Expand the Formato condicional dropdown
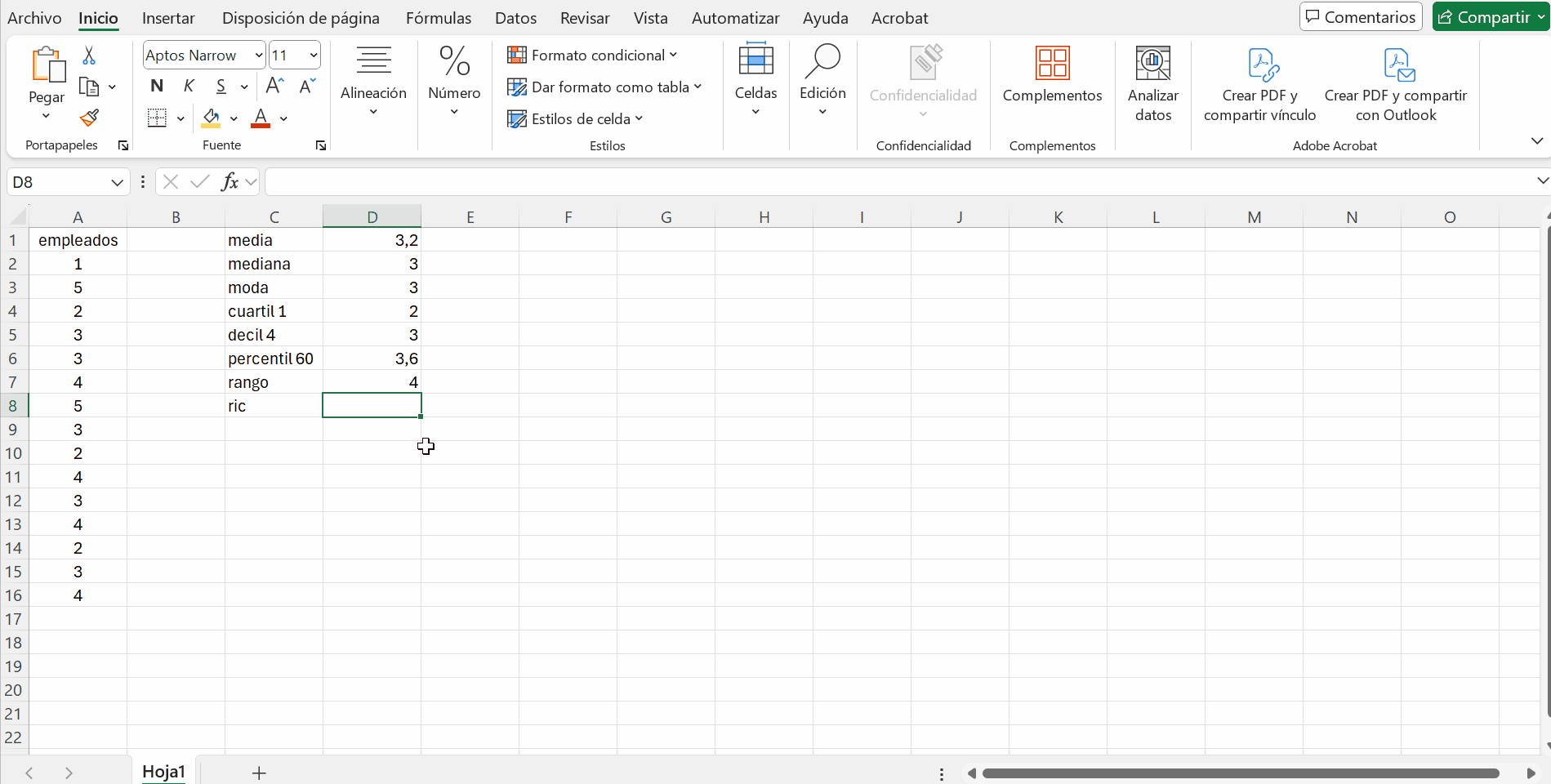 (x=592, y=56)
